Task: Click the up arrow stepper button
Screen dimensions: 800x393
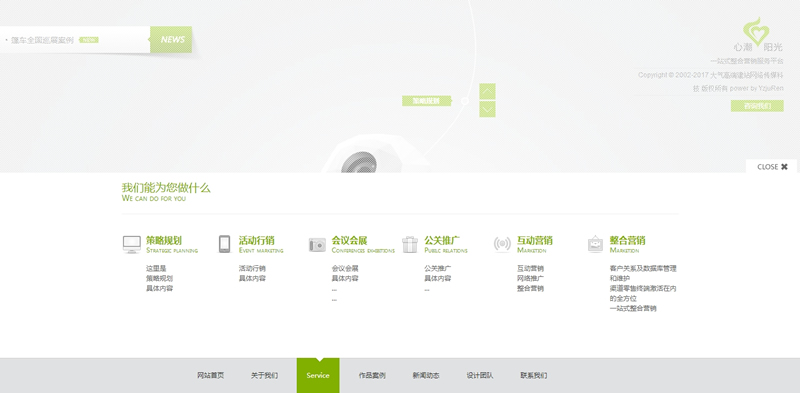Action: [x=487, y=91]
